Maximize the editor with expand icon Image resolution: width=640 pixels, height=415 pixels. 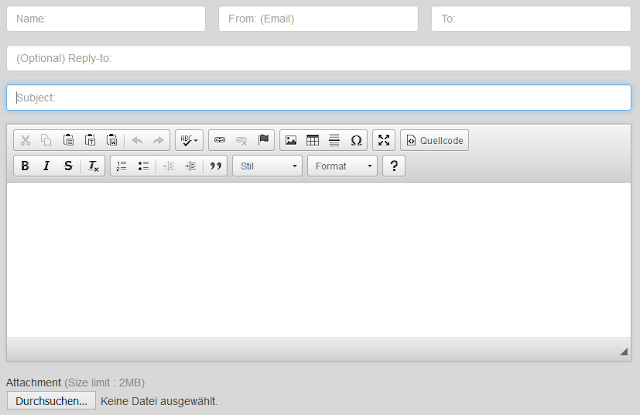[384, 140]
